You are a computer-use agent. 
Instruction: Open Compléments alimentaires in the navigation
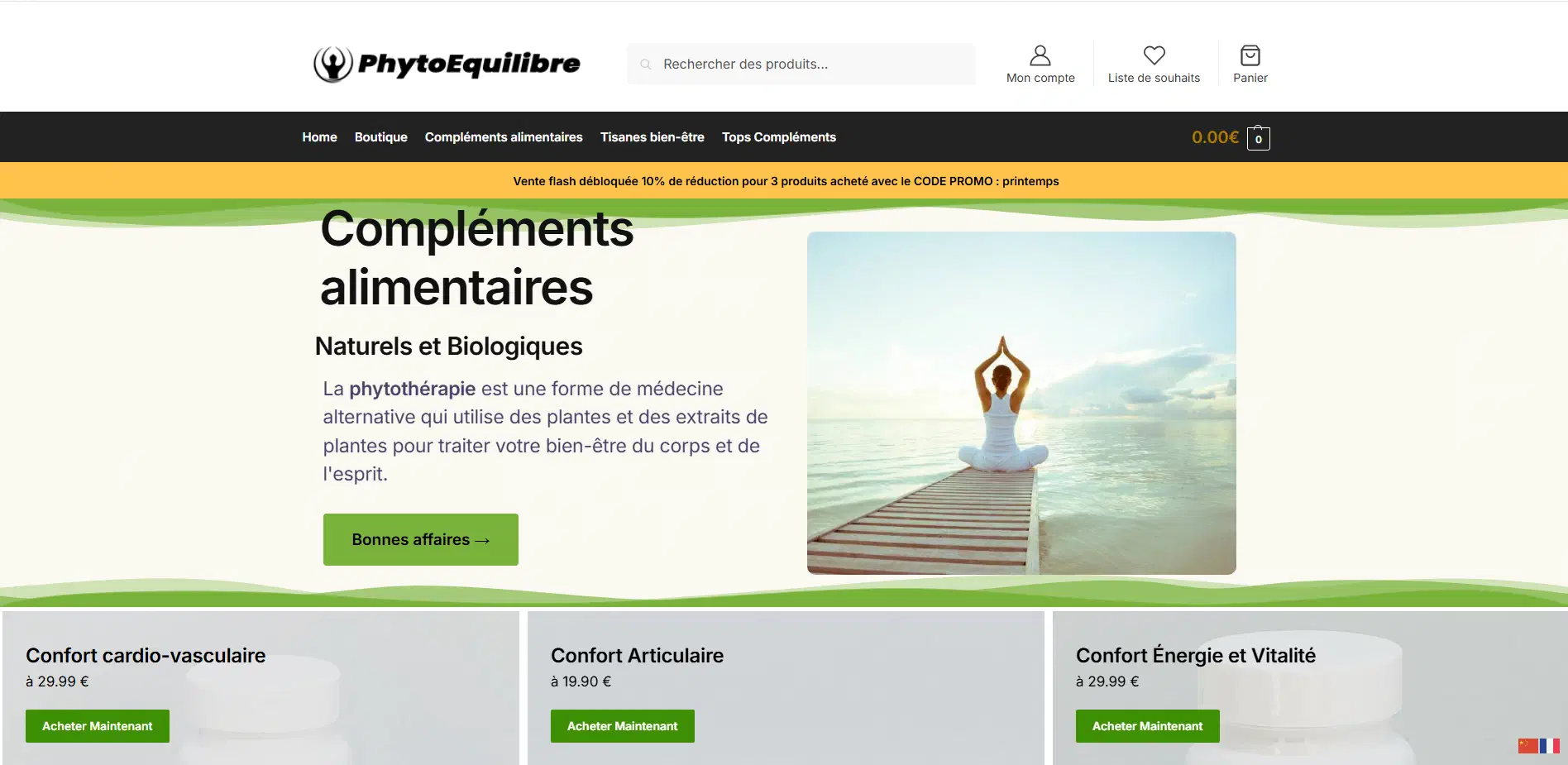504,137
